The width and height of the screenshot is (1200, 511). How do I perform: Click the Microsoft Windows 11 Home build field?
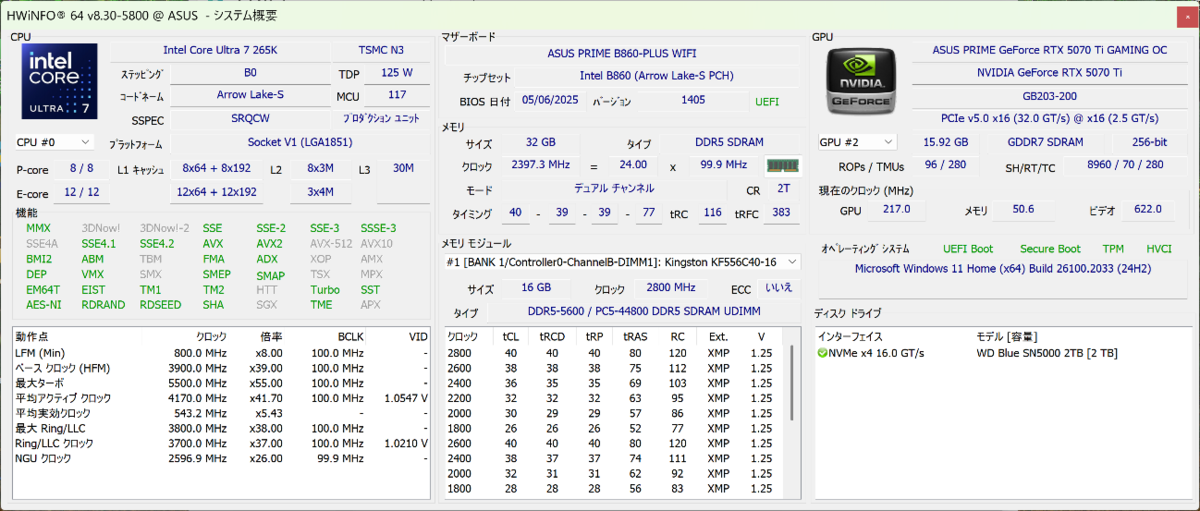[1001, 269]
